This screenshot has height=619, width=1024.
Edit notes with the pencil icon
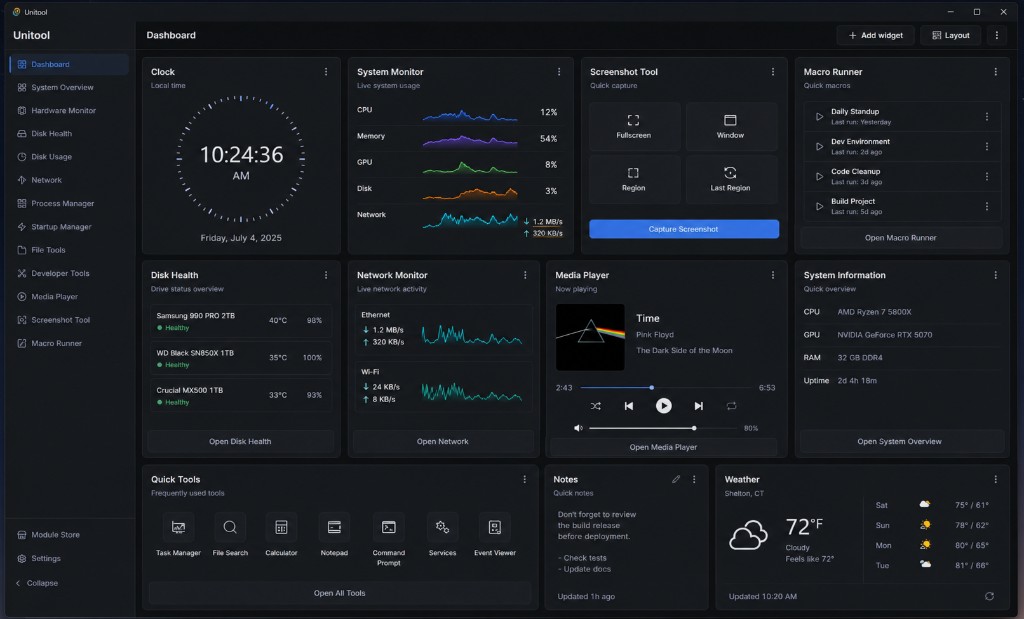[x=676, y=479]
